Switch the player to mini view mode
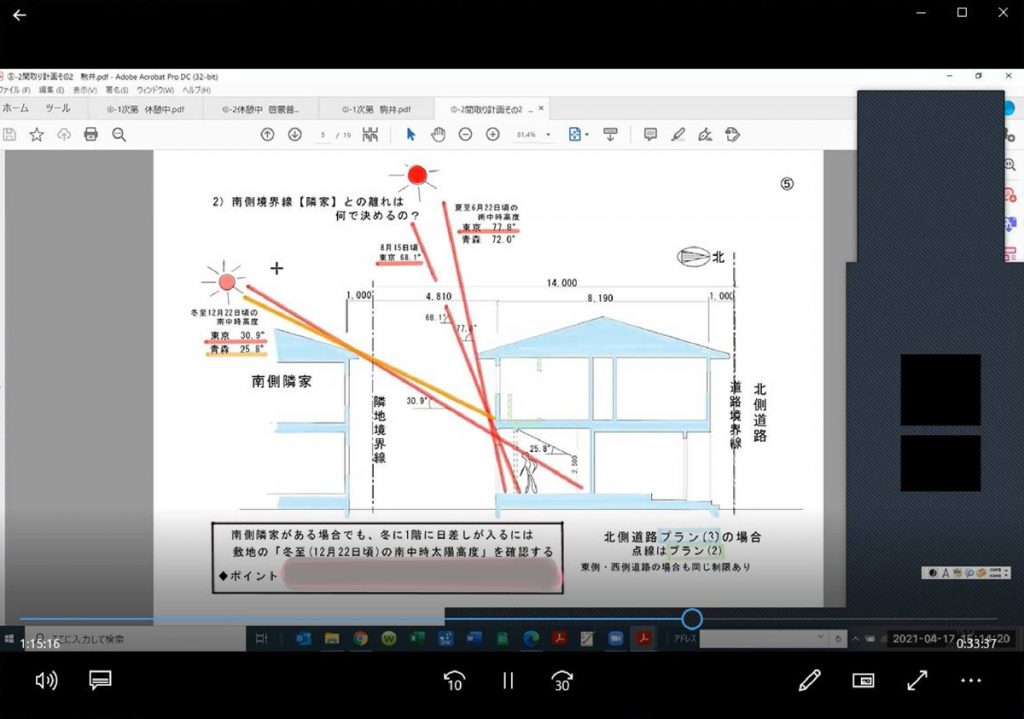 point(863,680)
